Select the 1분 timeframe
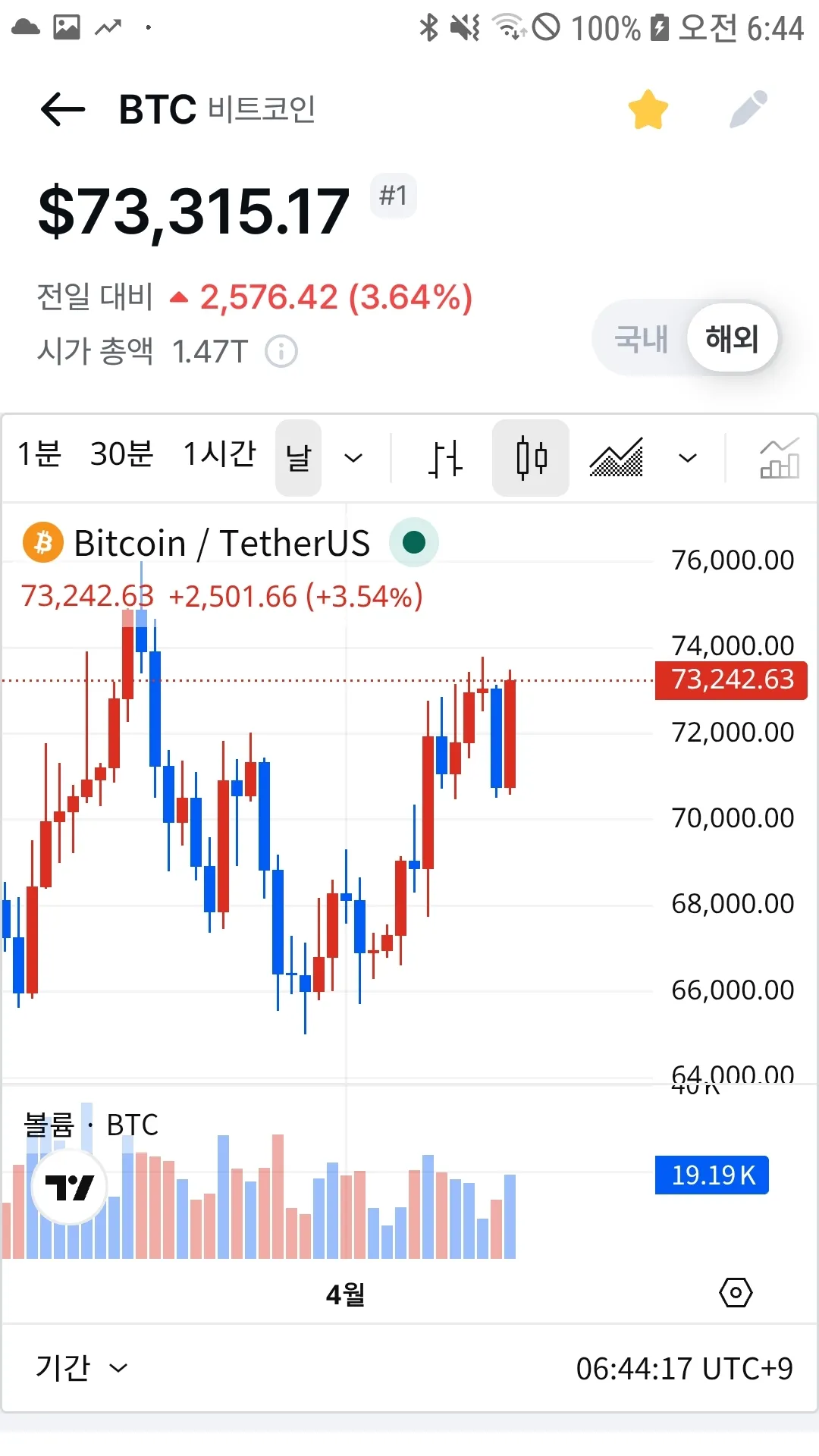This screenshot has height=1456, width=819. point(39,455)
